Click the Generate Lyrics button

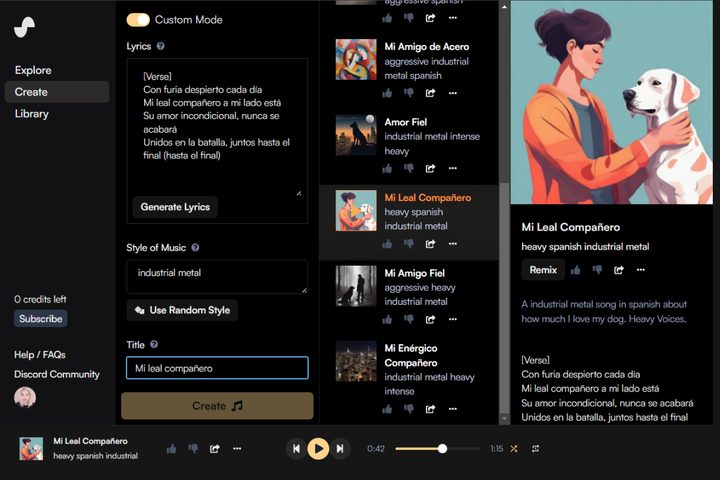pos(175,207)
